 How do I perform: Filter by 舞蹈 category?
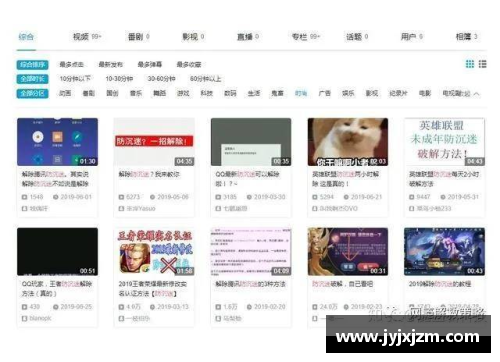tap(159, 94)
